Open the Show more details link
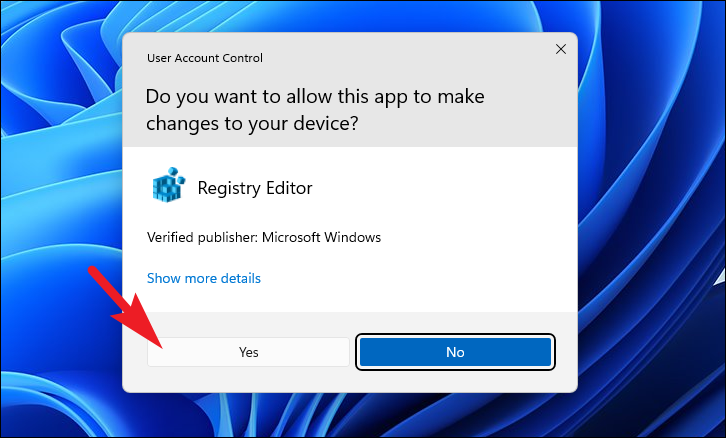Image resolution: width=726 pixels, height=438 pixels. (204, 278)
